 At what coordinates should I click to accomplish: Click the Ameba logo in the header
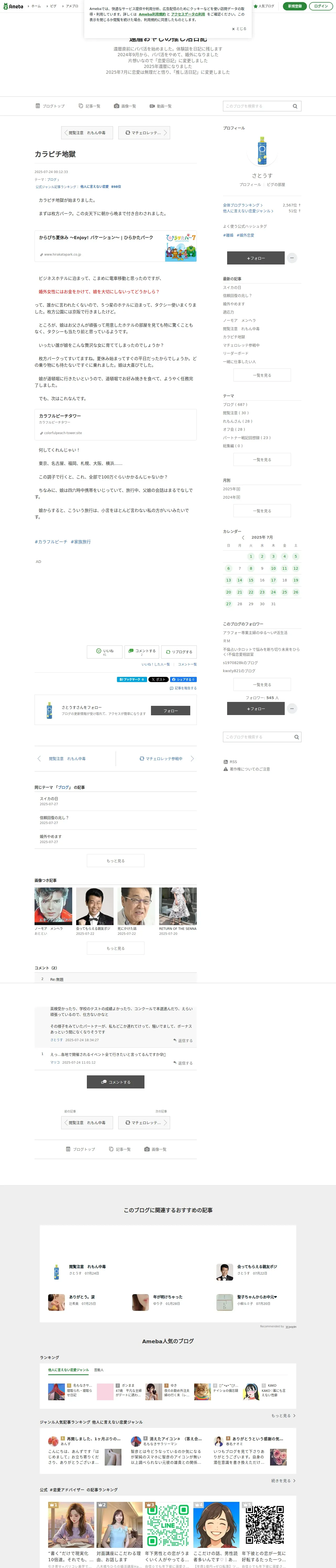[13, 6]
